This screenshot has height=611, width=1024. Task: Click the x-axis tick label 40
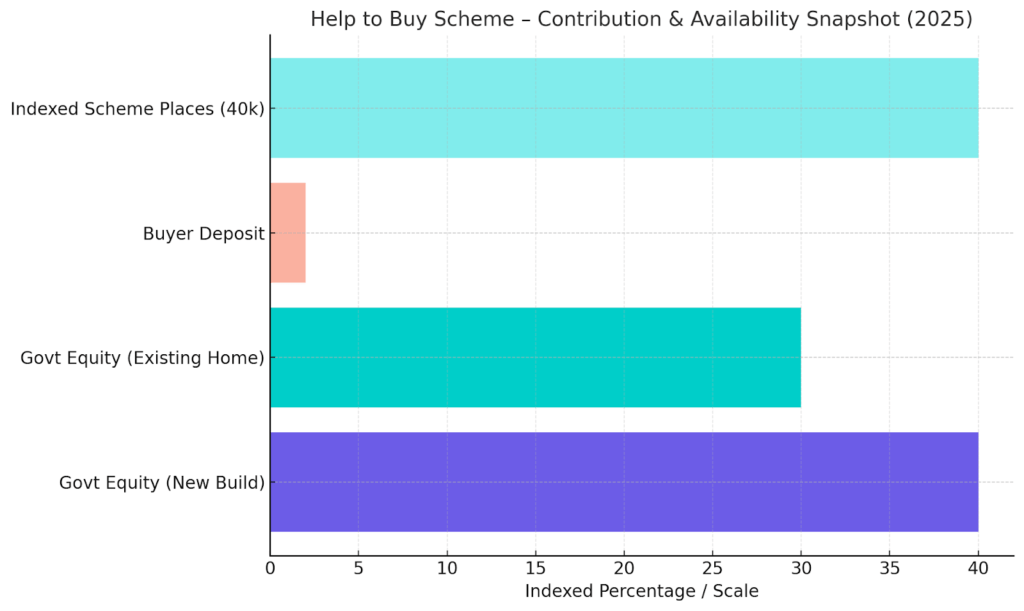[978, 568]
